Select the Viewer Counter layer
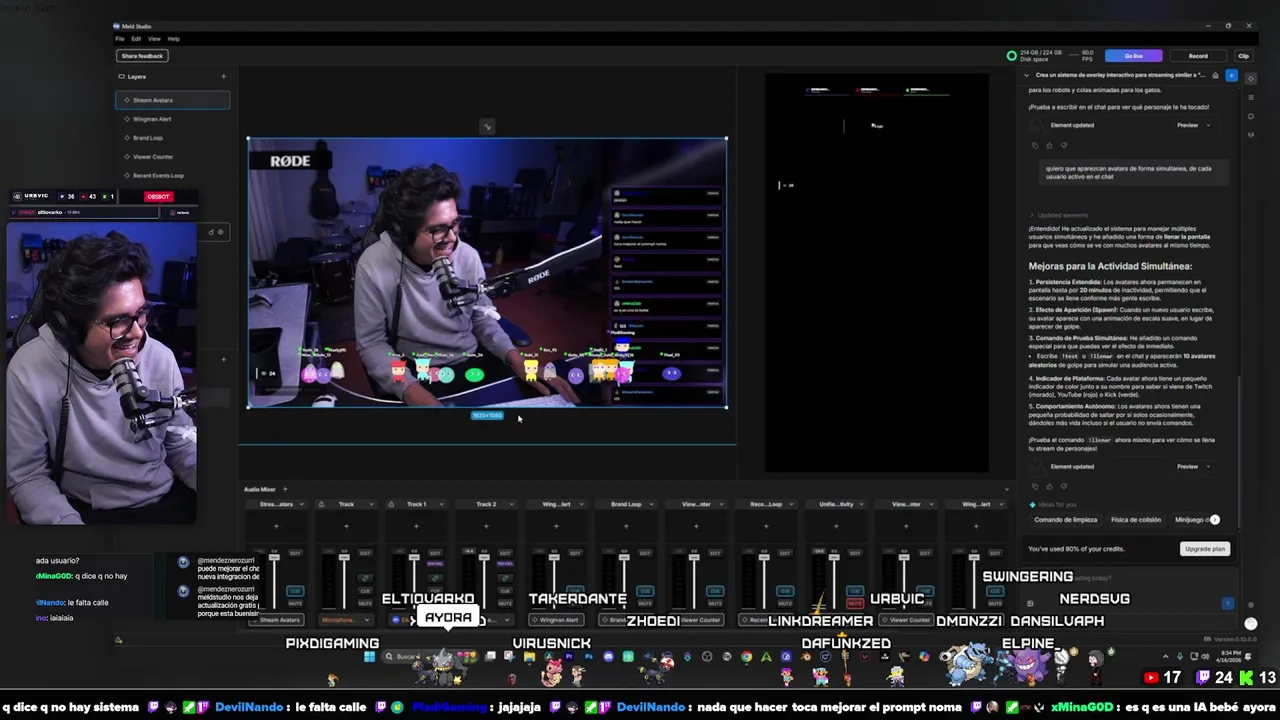Screen dimensions: 1280x720 pyautogui.click(x=172, y=157)
